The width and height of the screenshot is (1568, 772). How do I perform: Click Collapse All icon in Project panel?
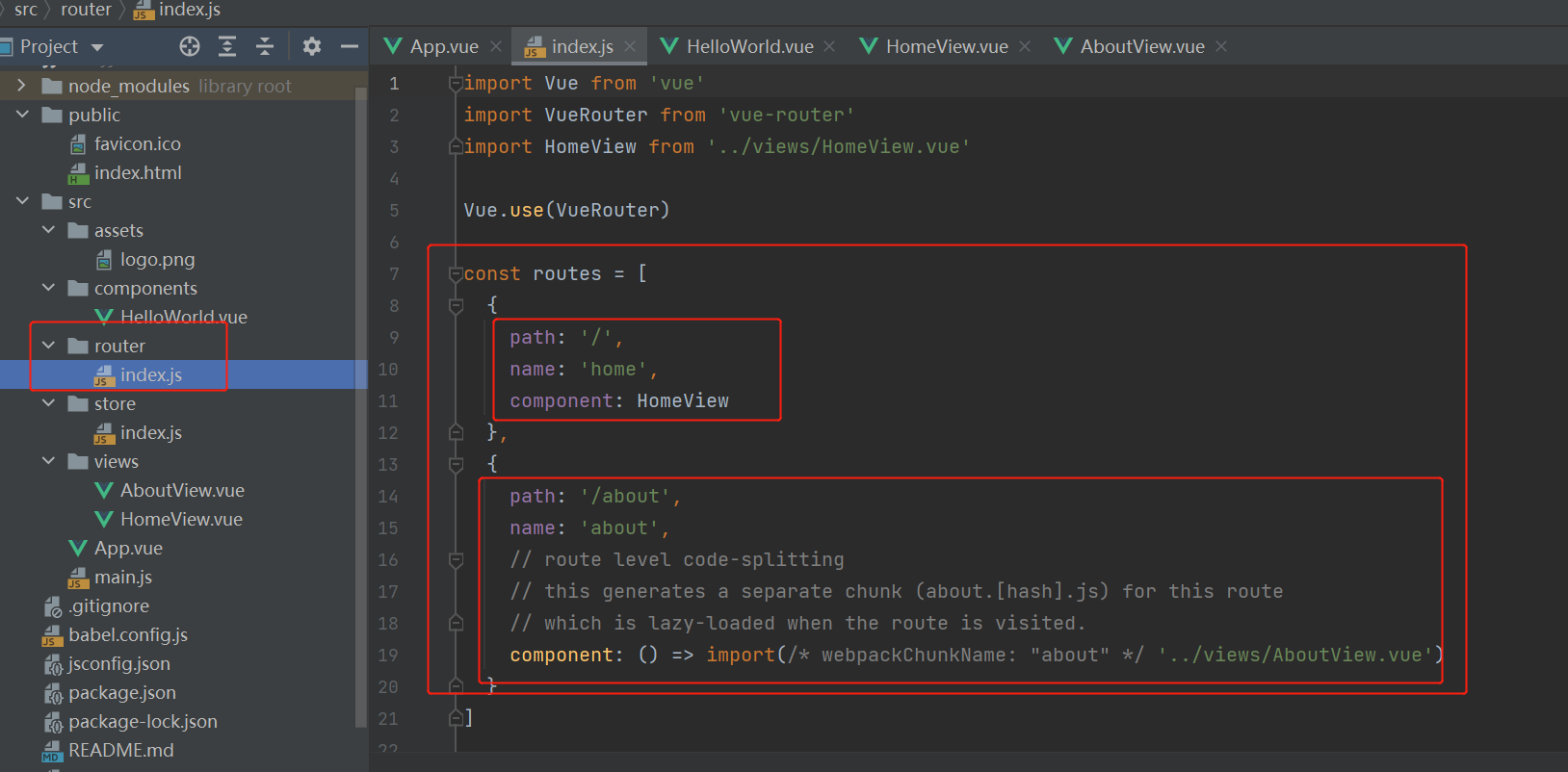[x=265, y=46]
